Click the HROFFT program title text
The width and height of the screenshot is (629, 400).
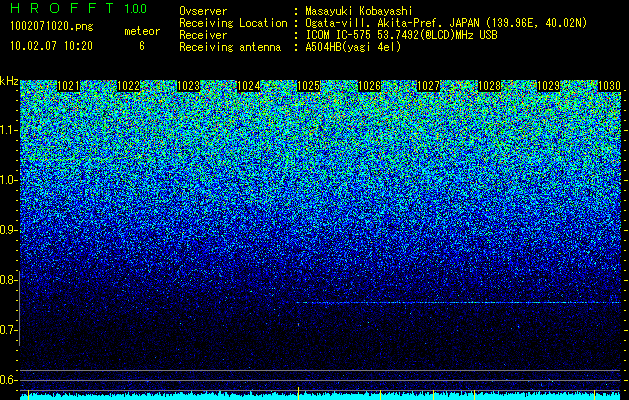point(62,8)
